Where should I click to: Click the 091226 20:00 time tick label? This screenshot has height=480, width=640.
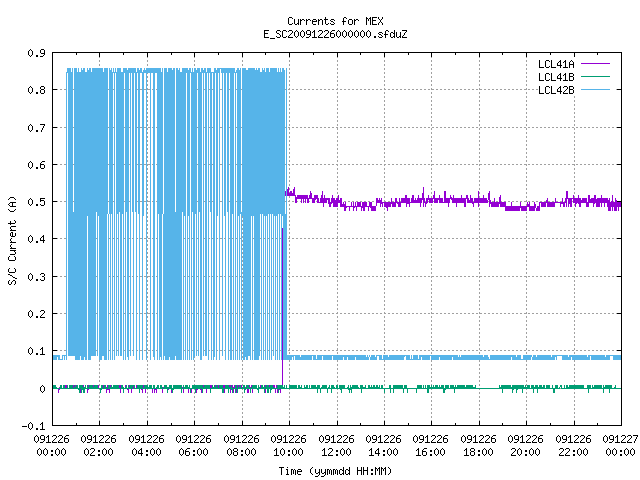(x=526, y=446)
